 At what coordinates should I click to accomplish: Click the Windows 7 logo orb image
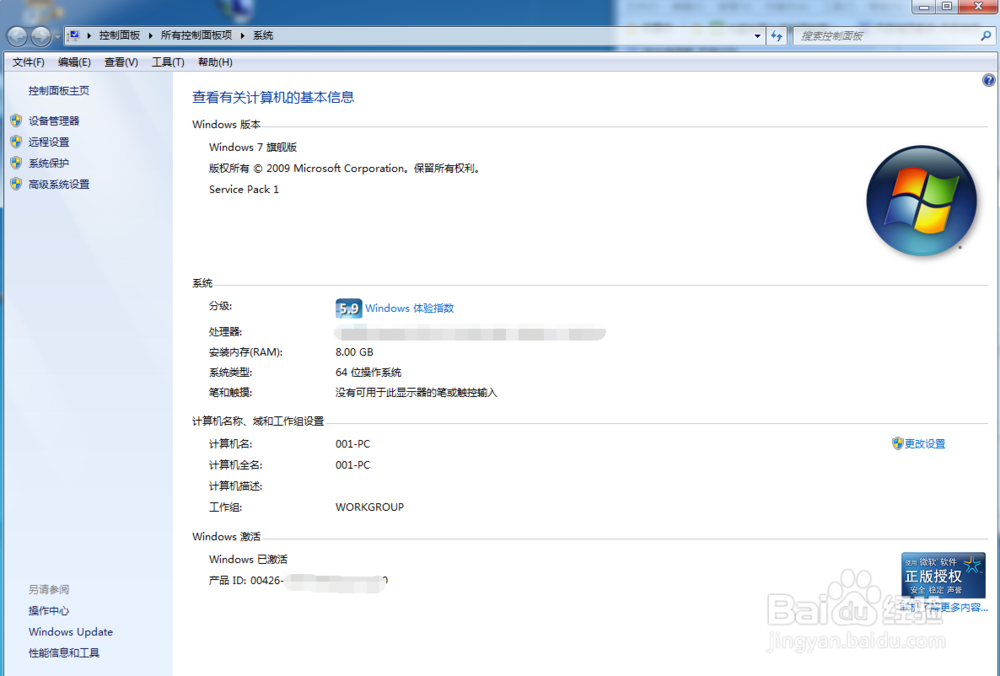coord(922,200)
